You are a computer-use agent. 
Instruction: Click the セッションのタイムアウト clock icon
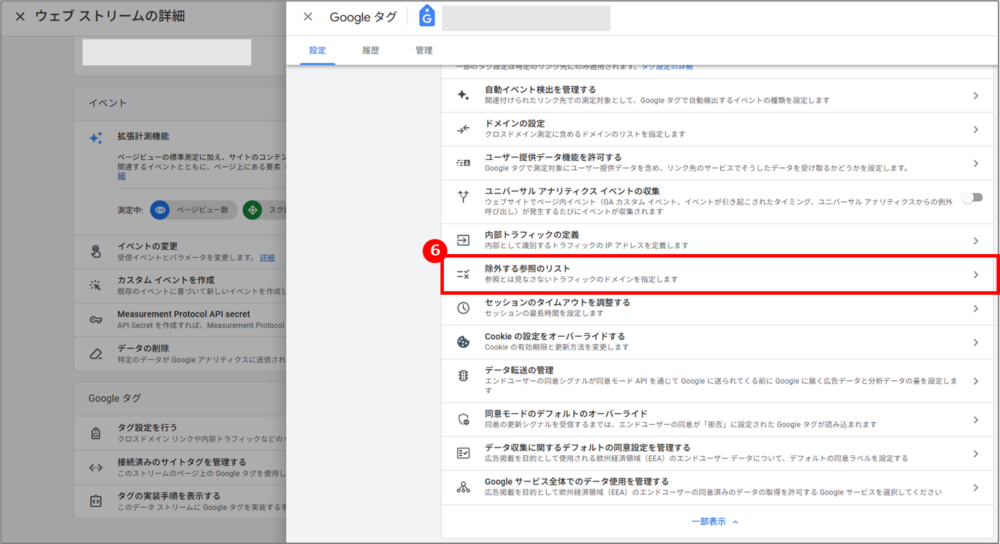click(463, 308)
